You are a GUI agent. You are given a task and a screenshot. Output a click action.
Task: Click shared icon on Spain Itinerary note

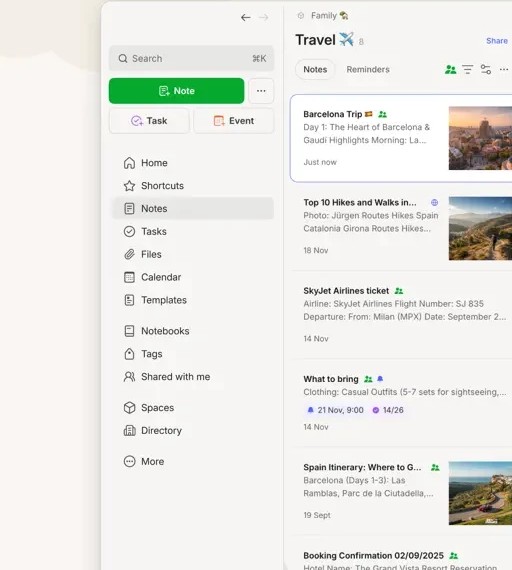[x=435, y=467]
